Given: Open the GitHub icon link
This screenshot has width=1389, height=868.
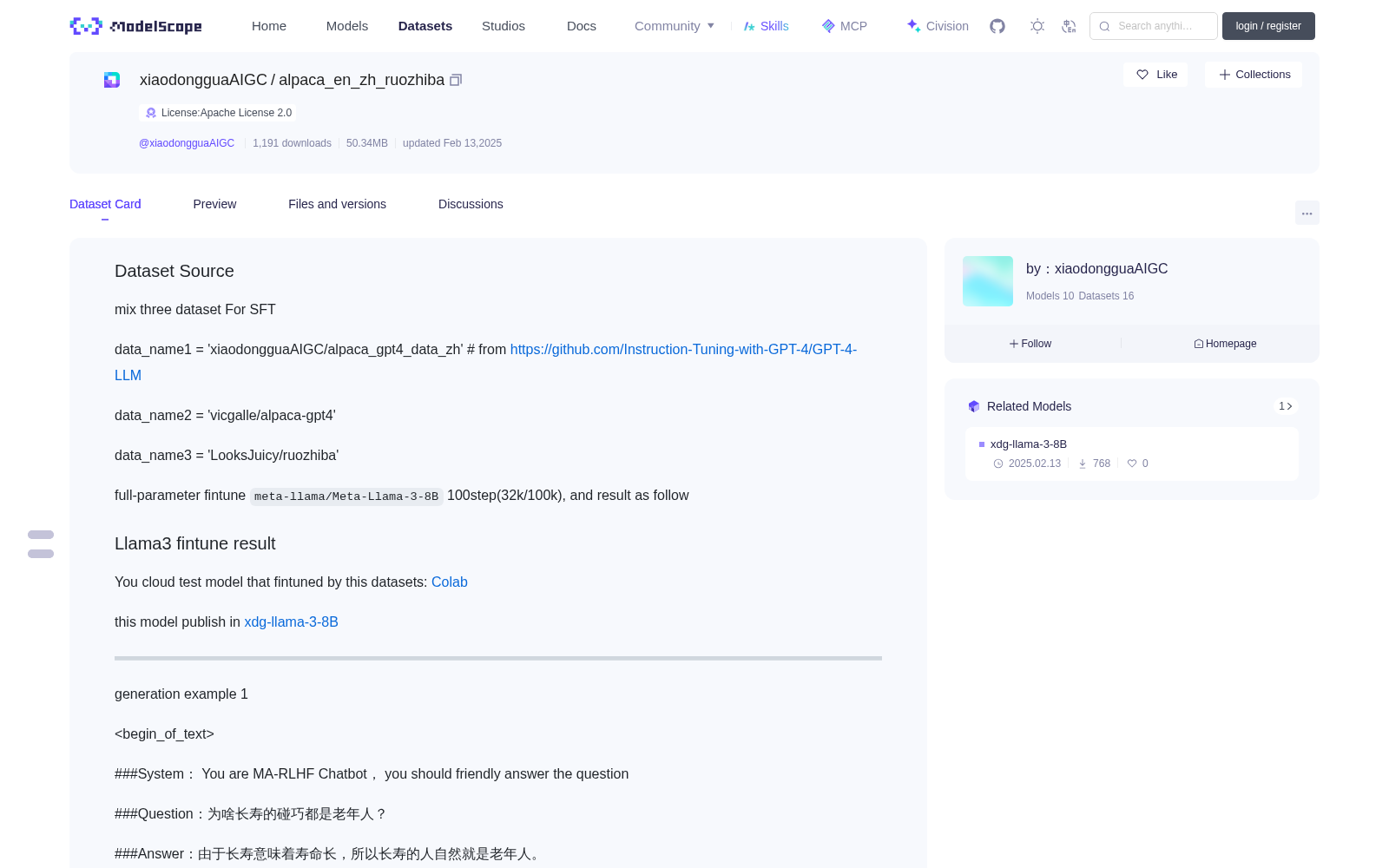Looking at the screenshot, I should tap(997, 26).
